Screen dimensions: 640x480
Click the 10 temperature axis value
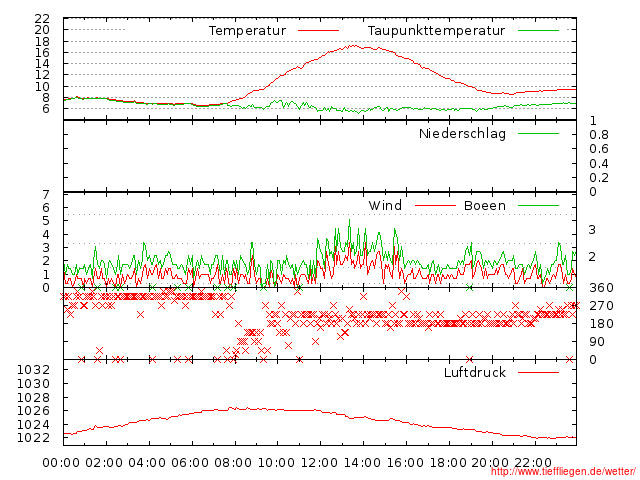(42, 87)
